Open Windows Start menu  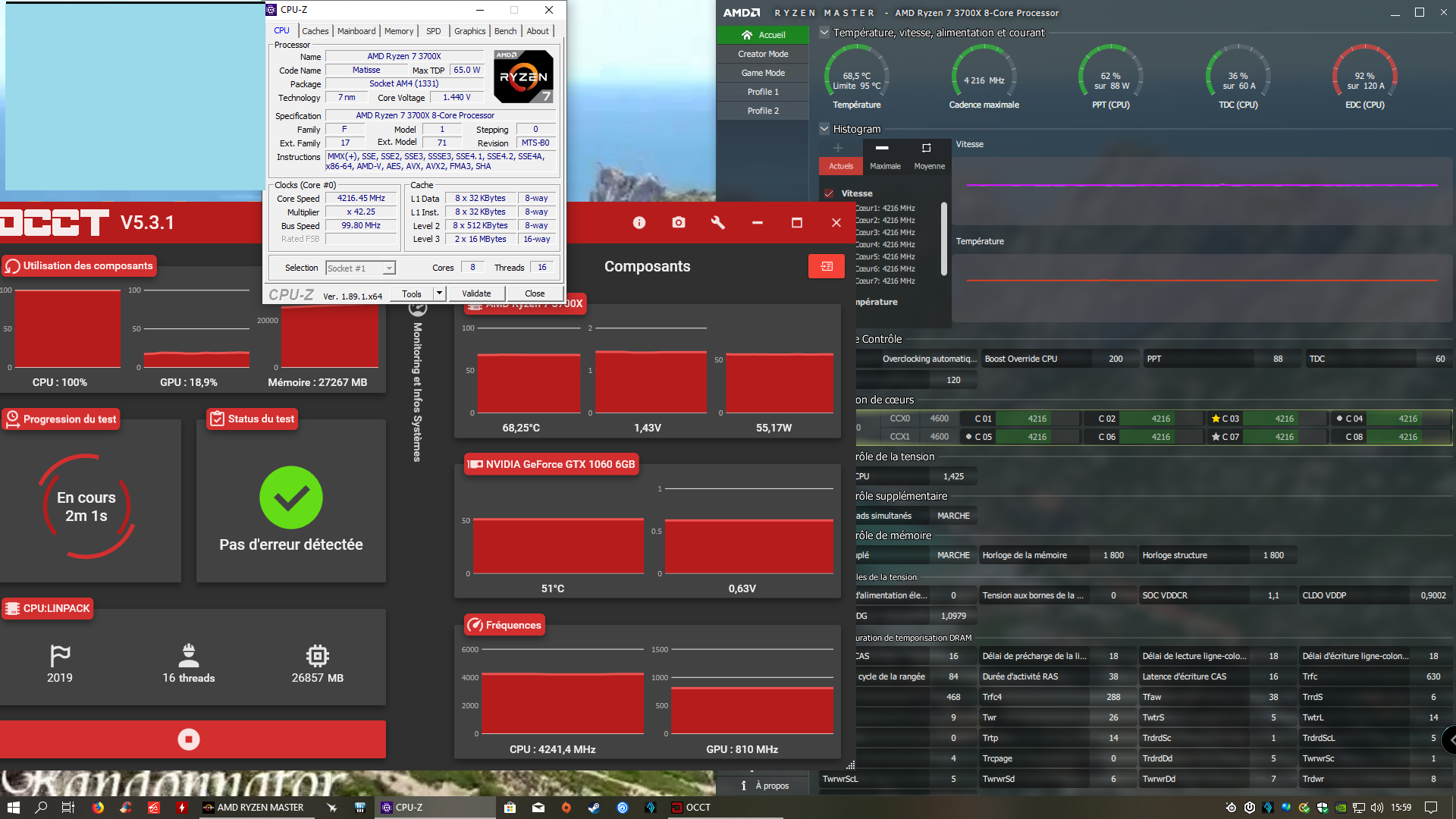click(13, 808)
